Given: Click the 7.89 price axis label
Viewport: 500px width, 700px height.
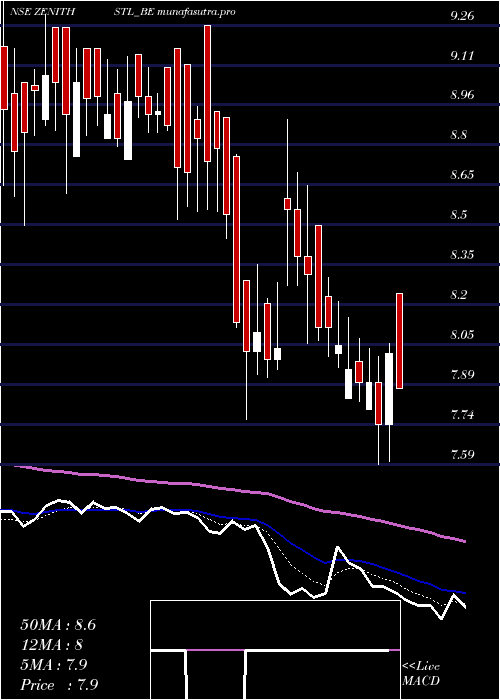Looking at the screenshot, I should (x=462, y=374).
